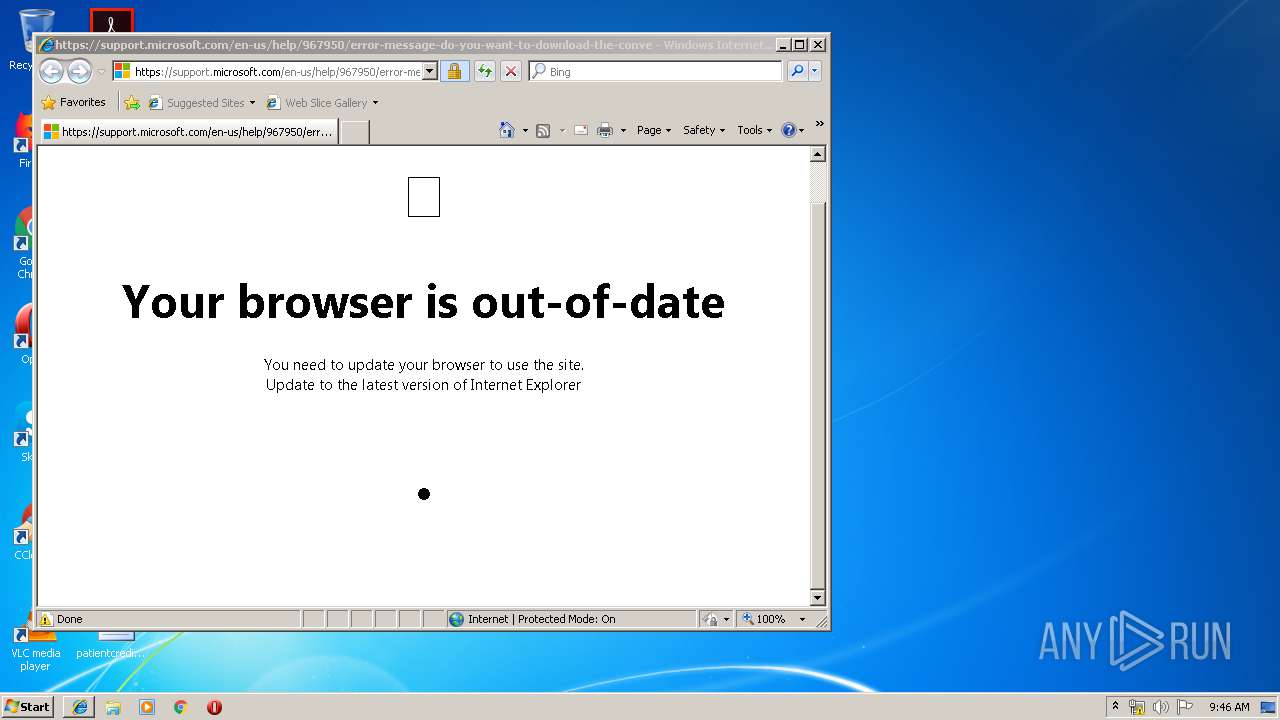Expand the Suggested Sites dropdown arrow

[x=252, y=102]
